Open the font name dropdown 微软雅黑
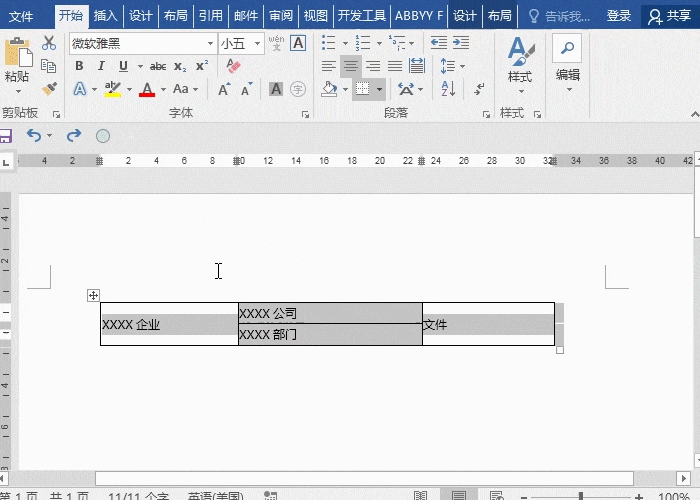The height and width of the screenshot is (500, 700). pos(210,43)
